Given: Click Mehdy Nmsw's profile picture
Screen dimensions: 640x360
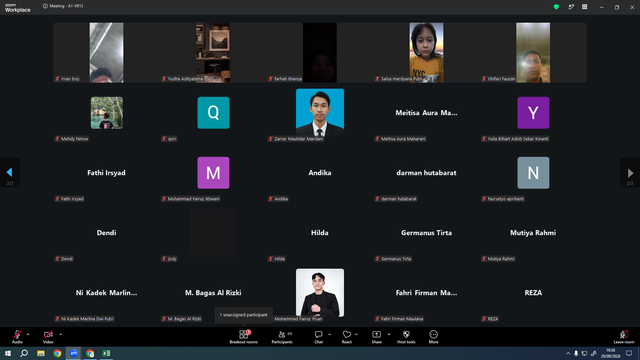Looking at the screenshot, I should 107,113.
